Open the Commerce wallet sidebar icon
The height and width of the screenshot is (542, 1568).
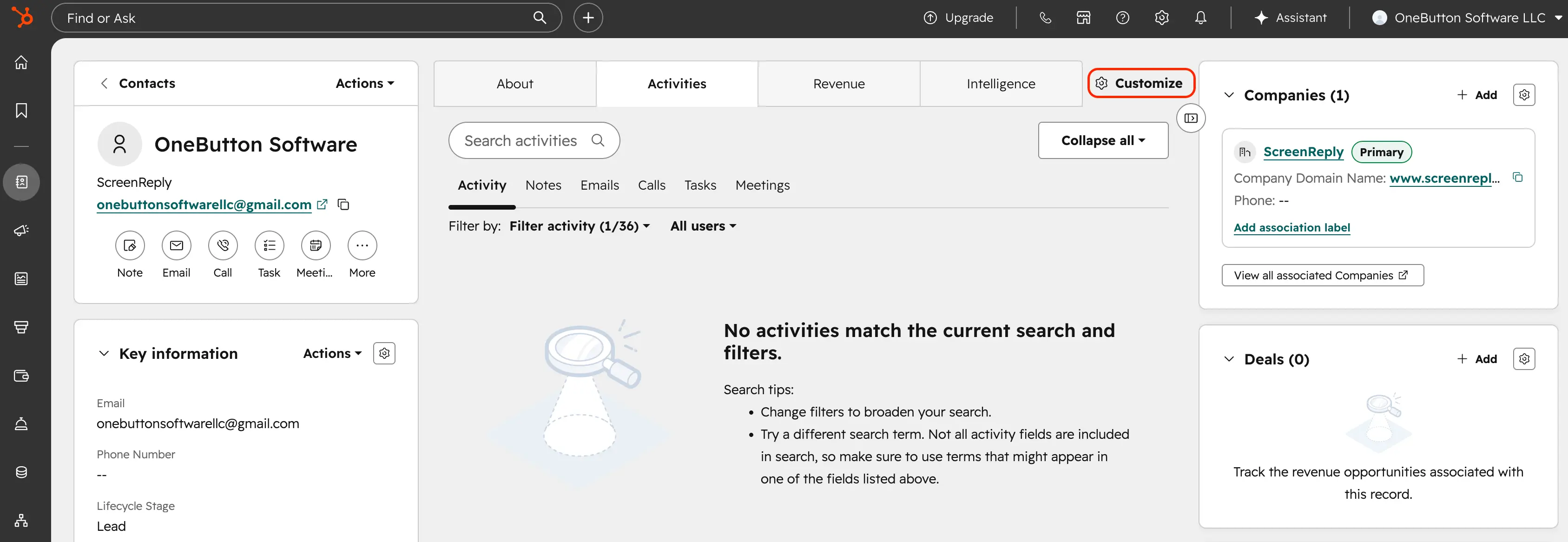21,375
